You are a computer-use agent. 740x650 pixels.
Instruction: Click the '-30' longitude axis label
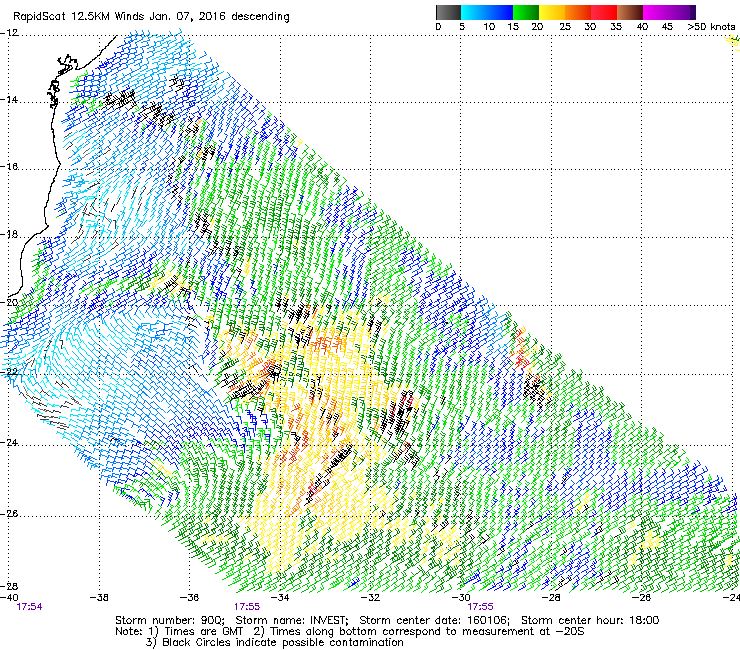[x=461, y=598]
